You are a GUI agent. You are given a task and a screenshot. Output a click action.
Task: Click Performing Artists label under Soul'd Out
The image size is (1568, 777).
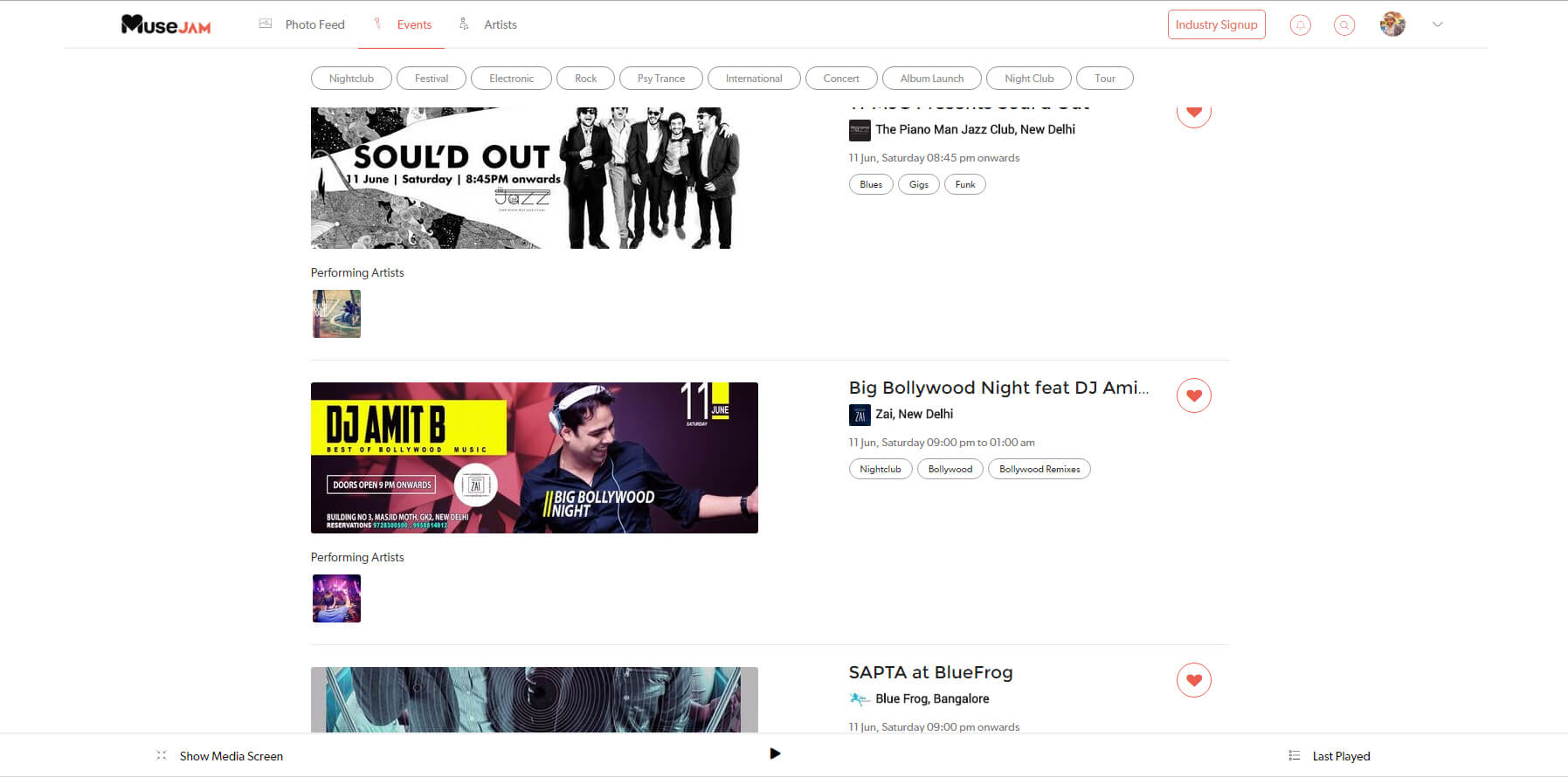357,272
